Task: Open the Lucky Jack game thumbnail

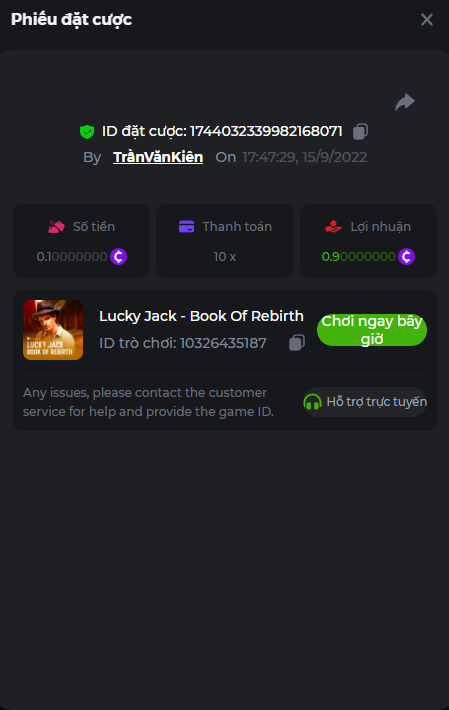Action: (x=53, y=330)
